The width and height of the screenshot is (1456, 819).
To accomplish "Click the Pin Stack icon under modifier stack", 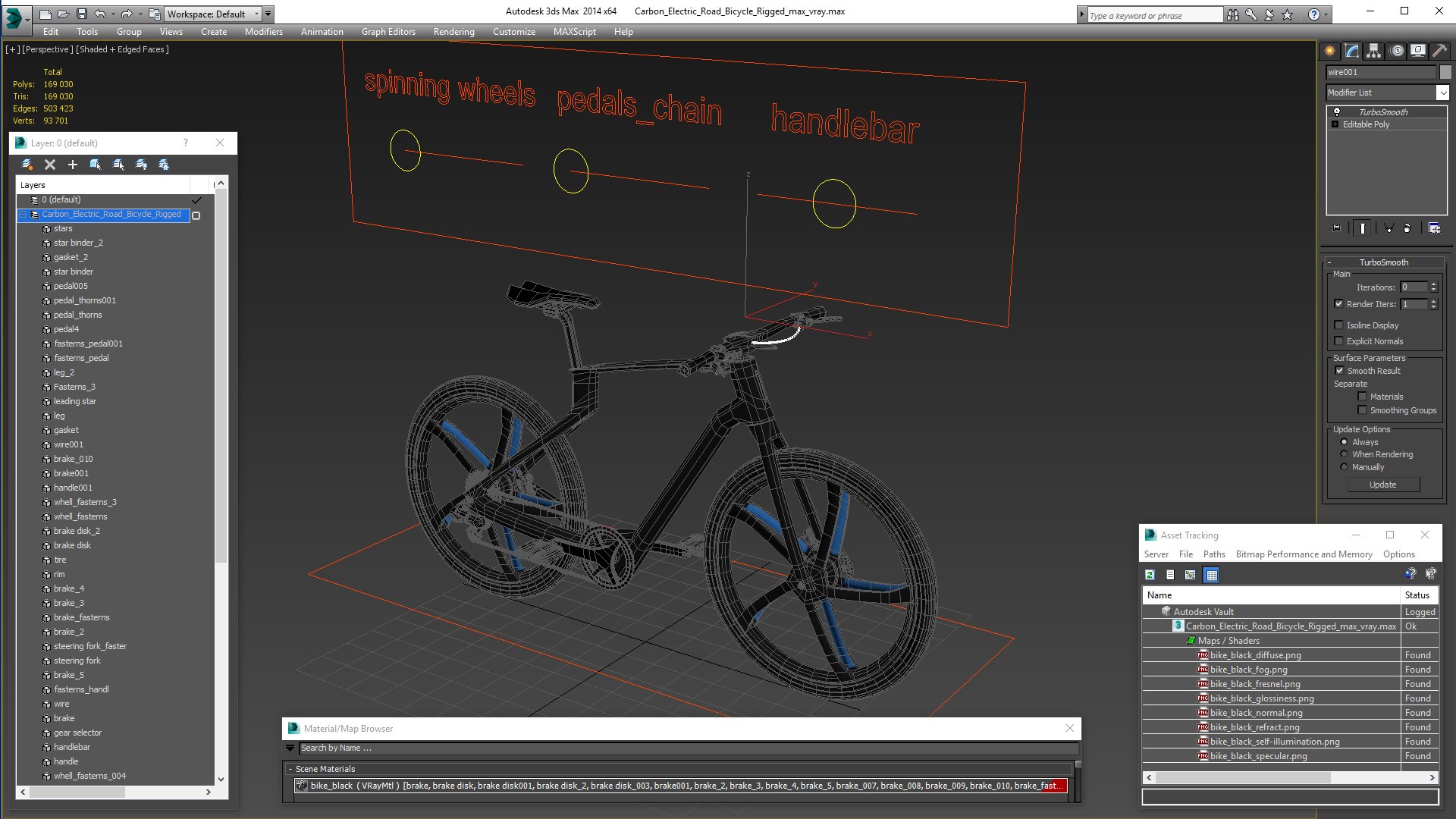I will pyautogui.click(x=1336, y=227).
